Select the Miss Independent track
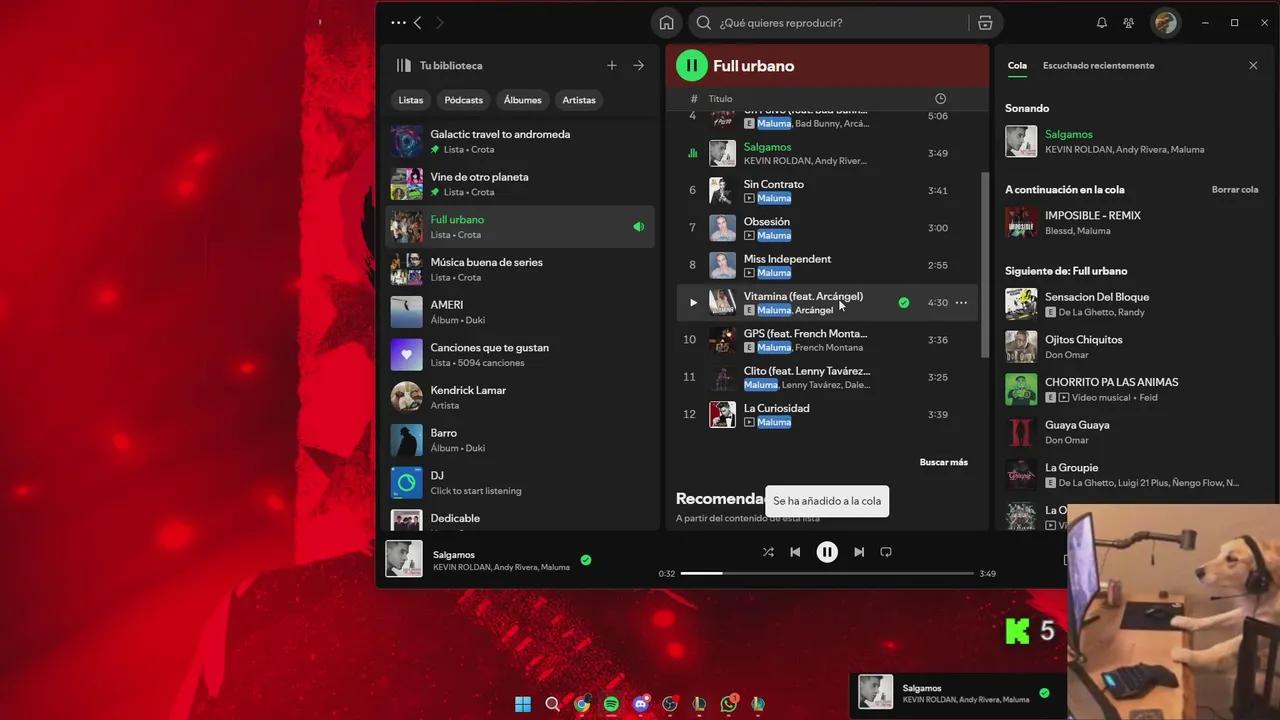The height and width of the screenshot is (720, 1280). [x=827, y=265]
